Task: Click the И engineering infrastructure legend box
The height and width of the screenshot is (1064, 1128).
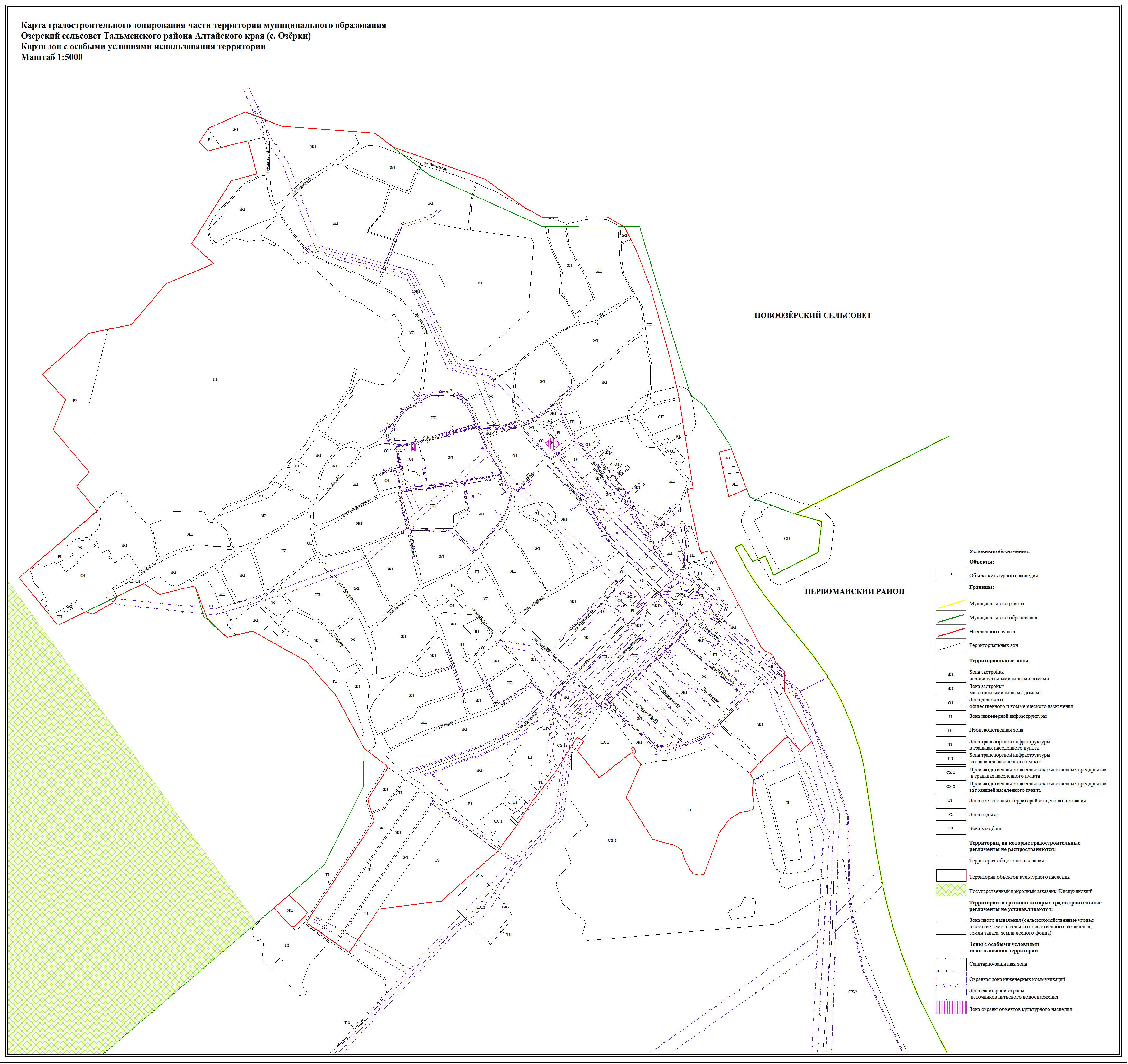Action: (950, 716)
